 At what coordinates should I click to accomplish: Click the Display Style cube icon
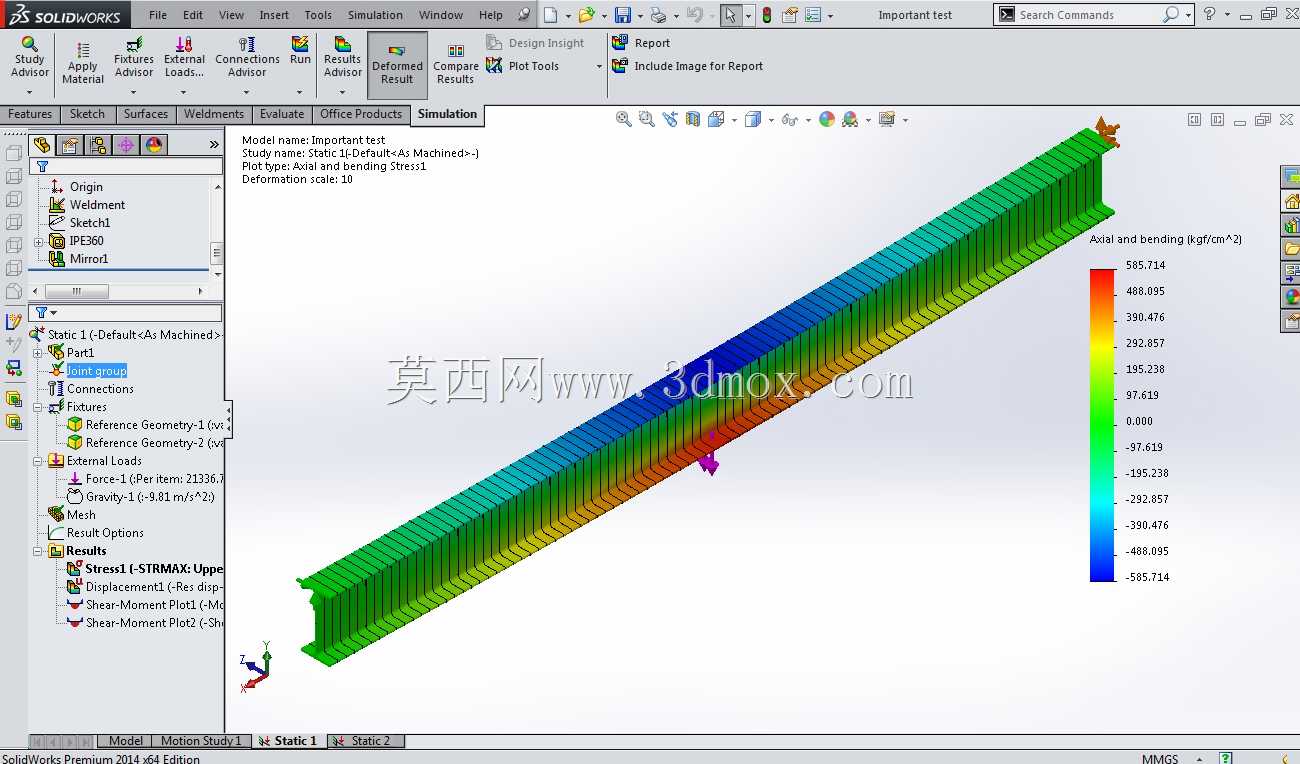[x=753, y=119]
